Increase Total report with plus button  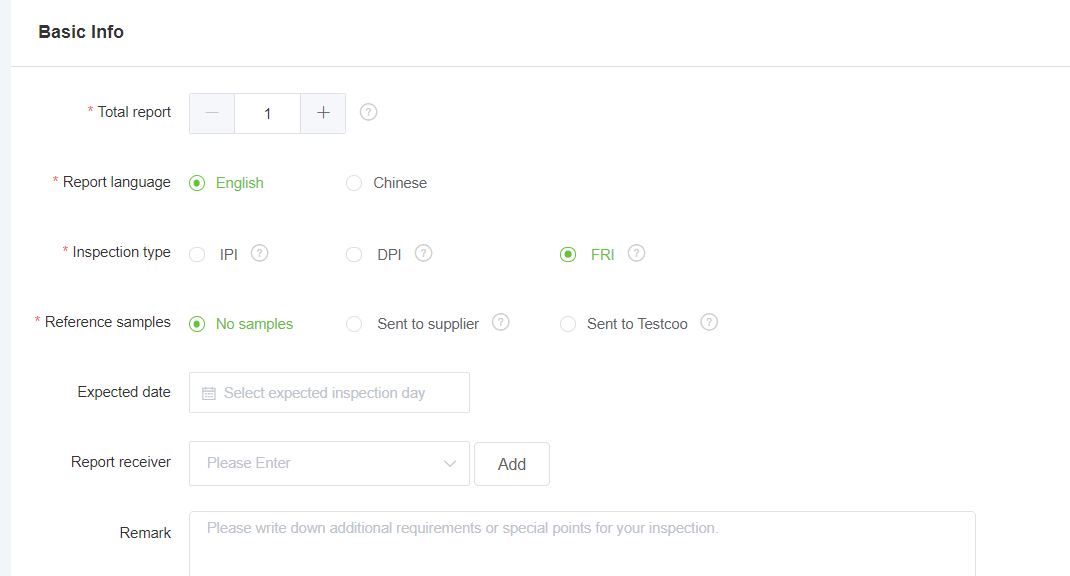pyautogui.click(x=323, y=113)
